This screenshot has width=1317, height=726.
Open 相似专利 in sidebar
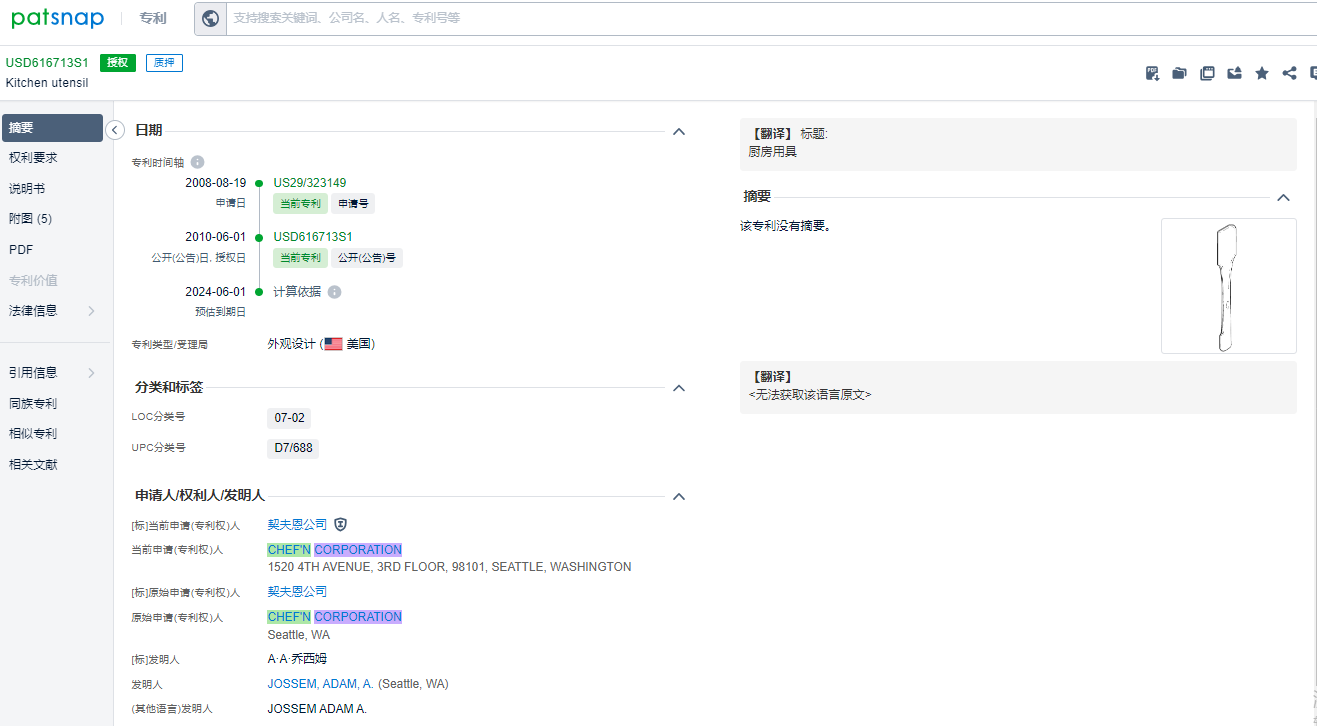coord(33,434)
